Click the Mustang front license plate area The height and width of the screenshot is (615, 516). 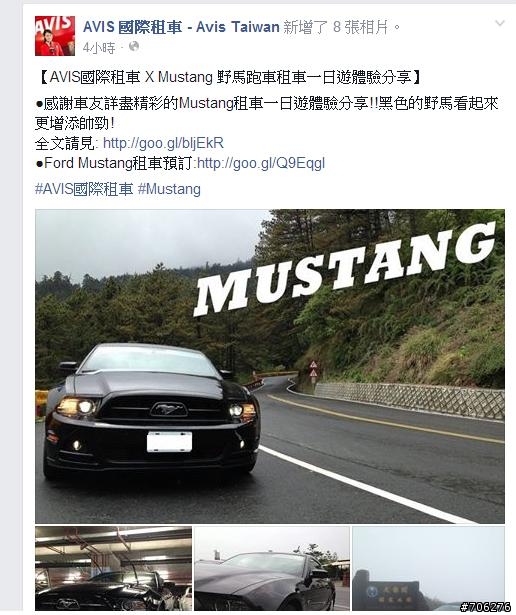click(x=169, y=442)
